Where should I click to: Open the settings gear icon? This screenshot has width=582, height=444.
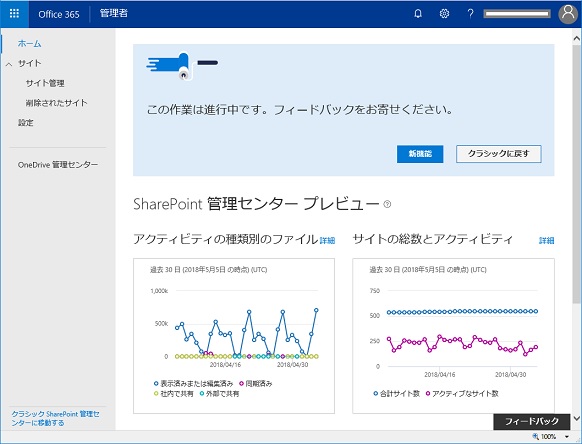(x=444, y=14)
